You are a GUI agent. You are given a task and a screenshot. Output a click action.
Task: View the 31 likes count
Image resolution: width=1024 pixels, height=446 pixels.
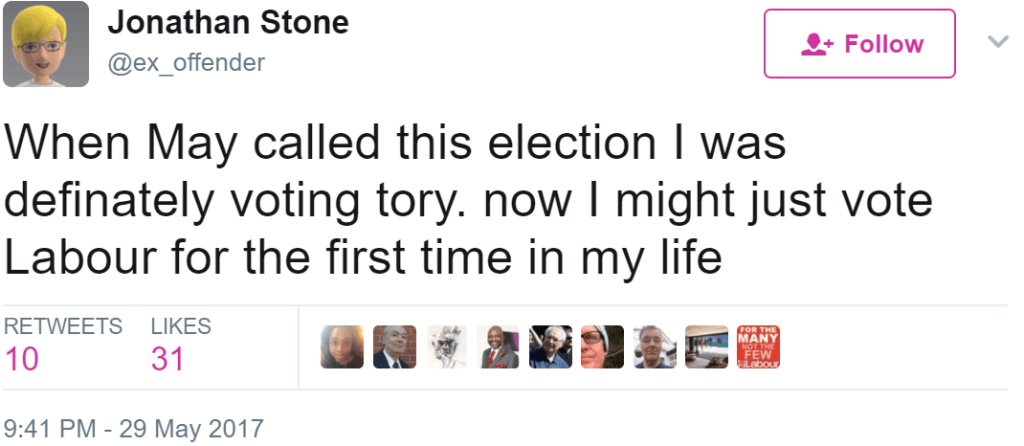pyautogui.click(x=167, y=359)
